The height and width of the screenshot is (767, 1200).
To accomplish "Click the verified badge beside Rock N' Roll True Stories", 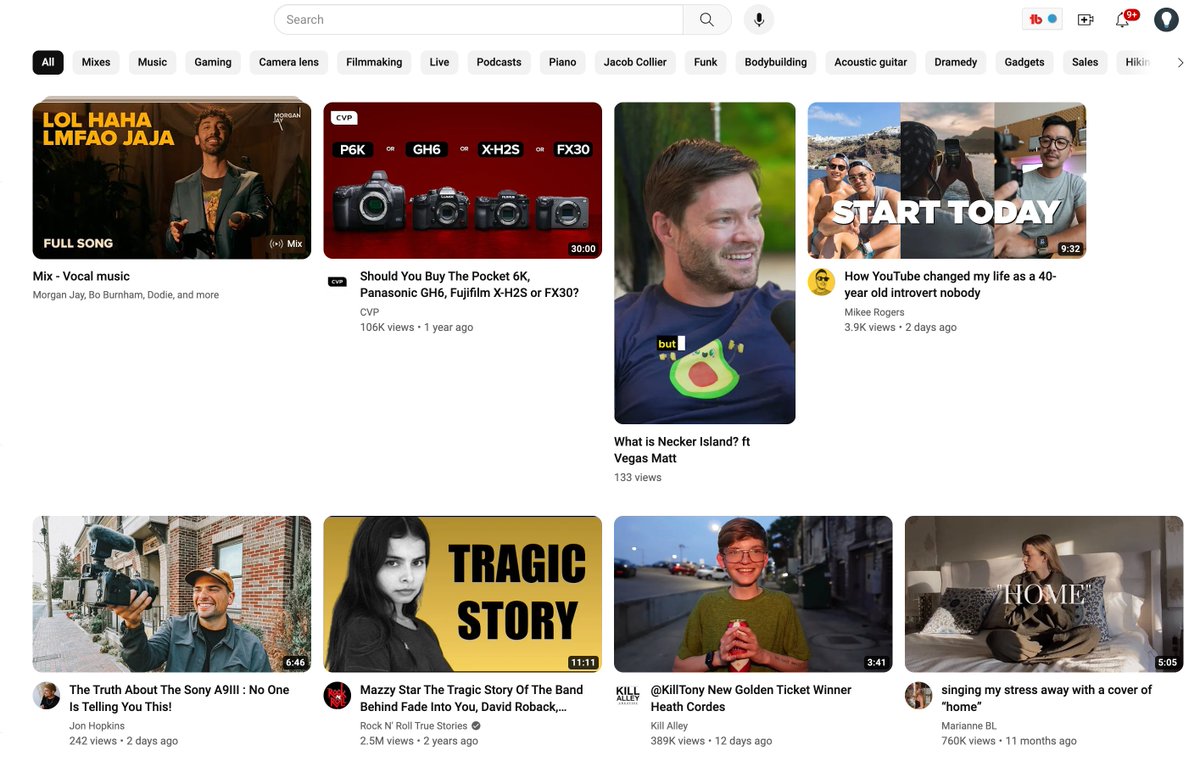I will tap(476, 726).
